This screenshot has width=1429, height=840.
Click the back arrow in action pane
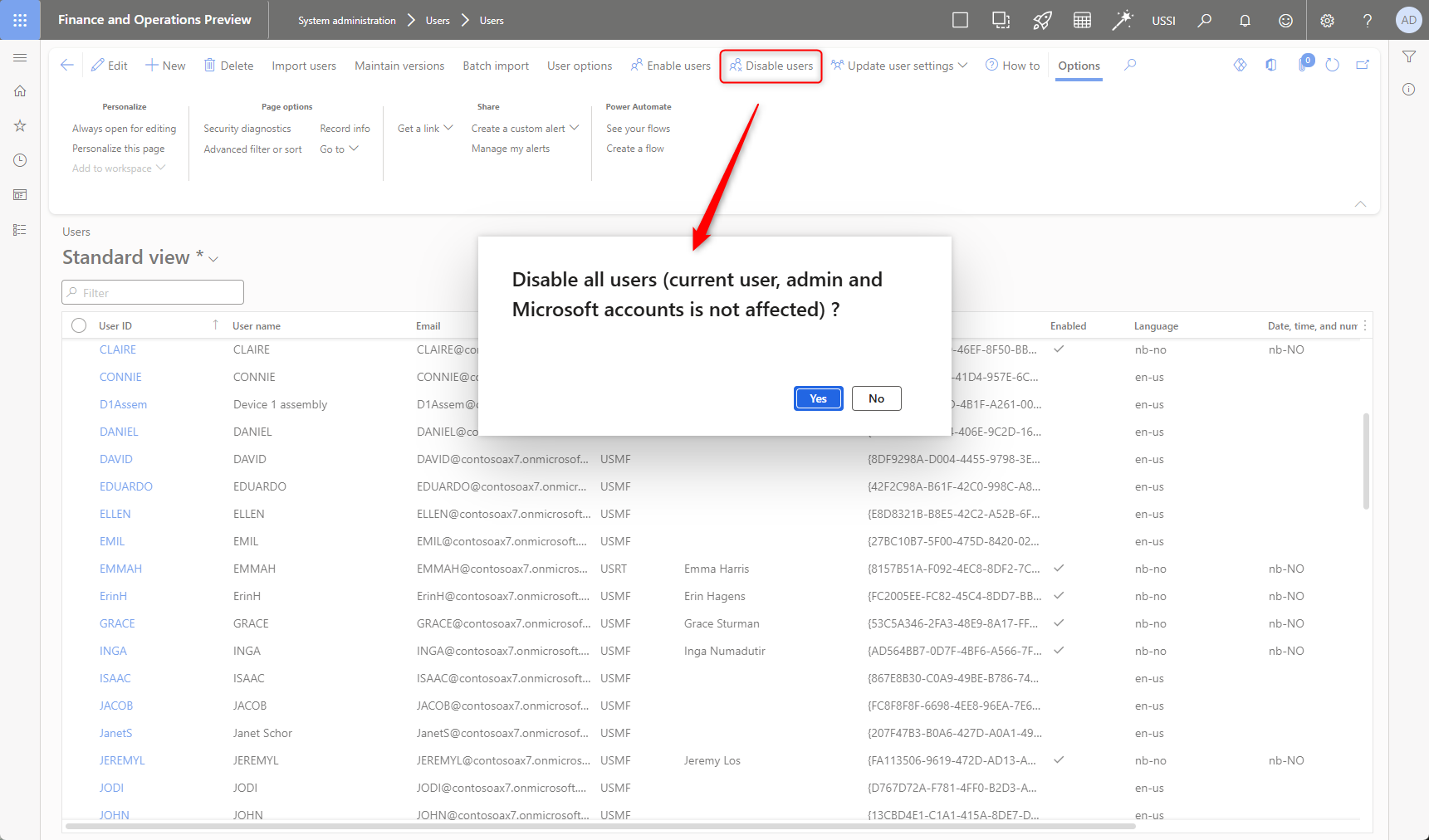pyautogui.click(x=67, y=65)
